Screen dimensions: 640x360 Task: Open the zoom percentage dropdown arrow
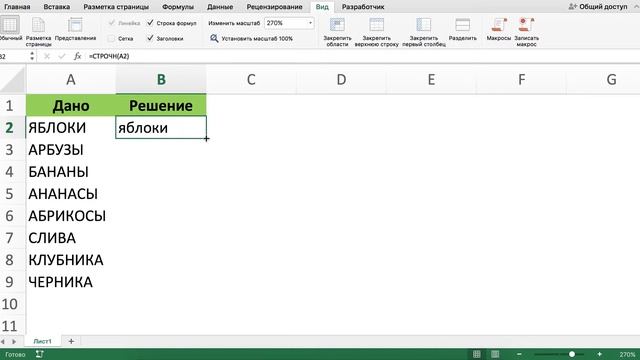(x=310, y=23)
